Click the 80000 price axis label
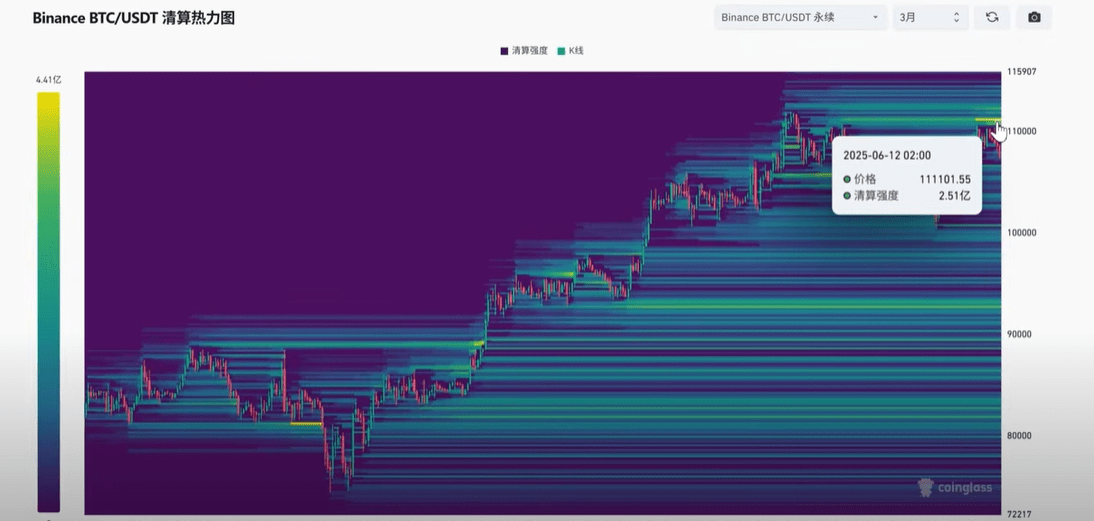The image size is (1094, 521). click(1020, 436)
